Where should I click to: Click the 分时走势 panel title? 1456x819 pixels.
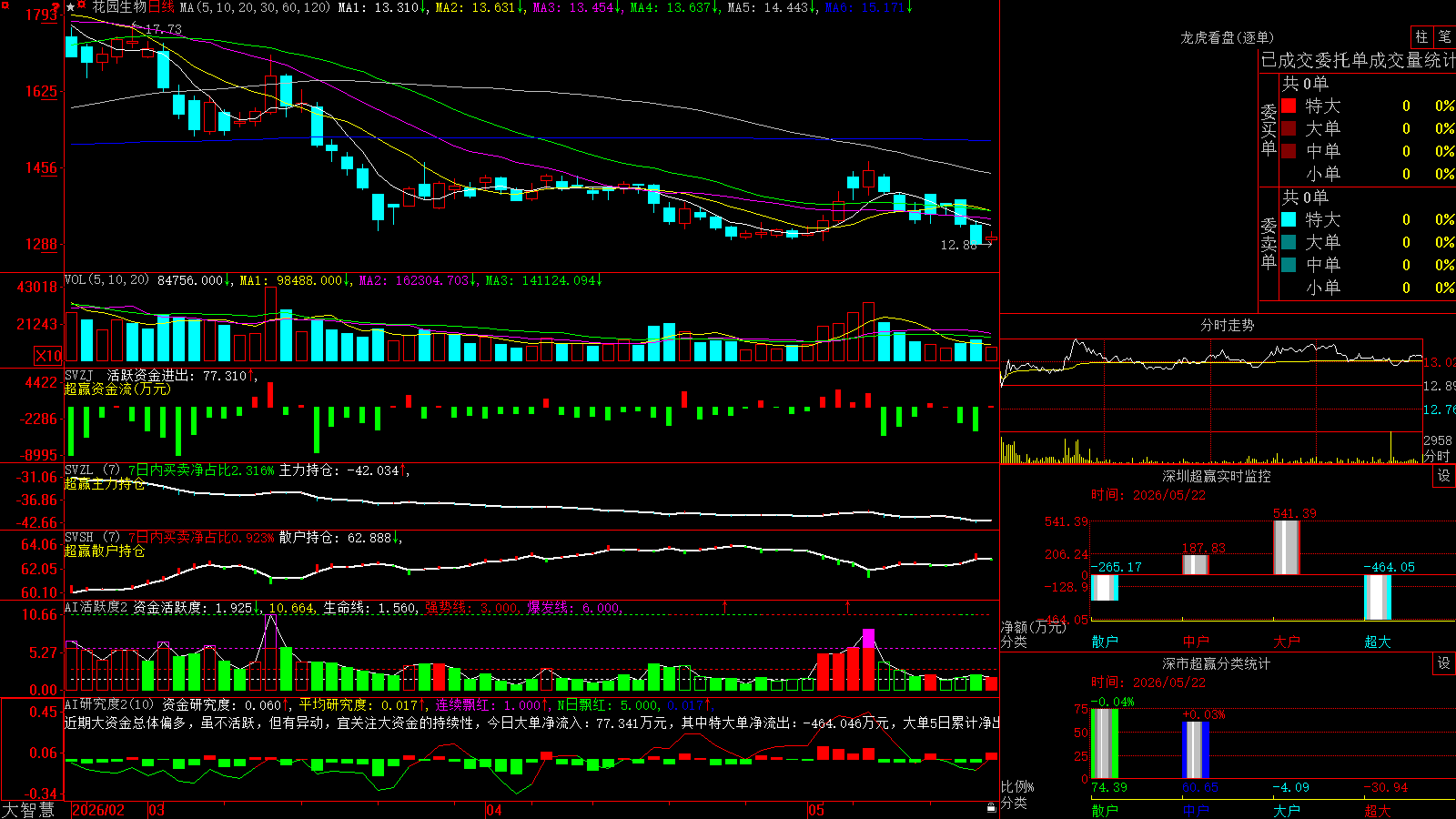pyautogui.click(x=1227, y=325)
